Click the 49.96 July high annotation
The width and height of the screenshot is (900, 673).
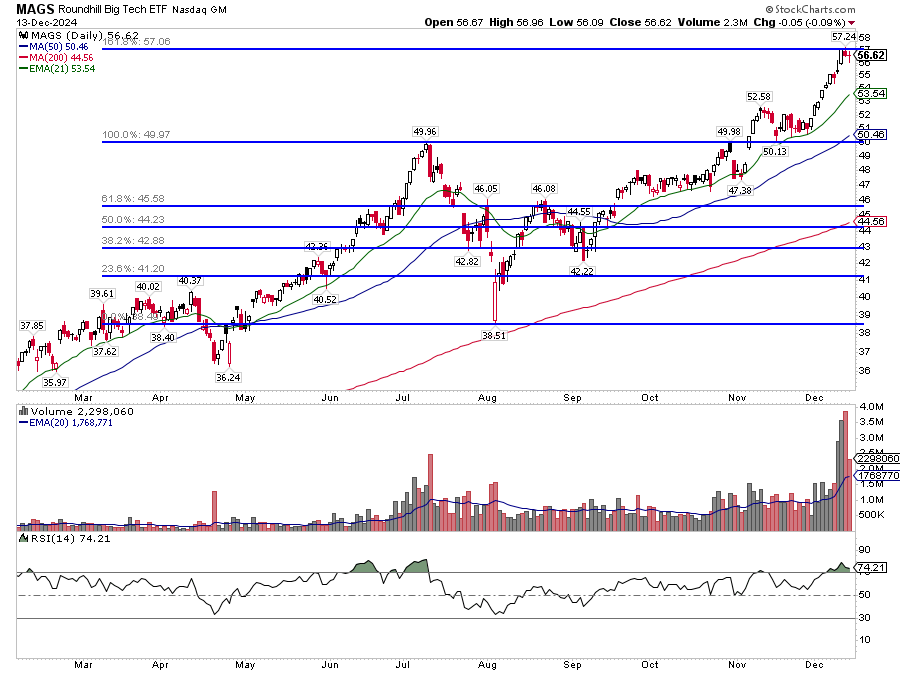pyautogui.click(x=425, y=132)
